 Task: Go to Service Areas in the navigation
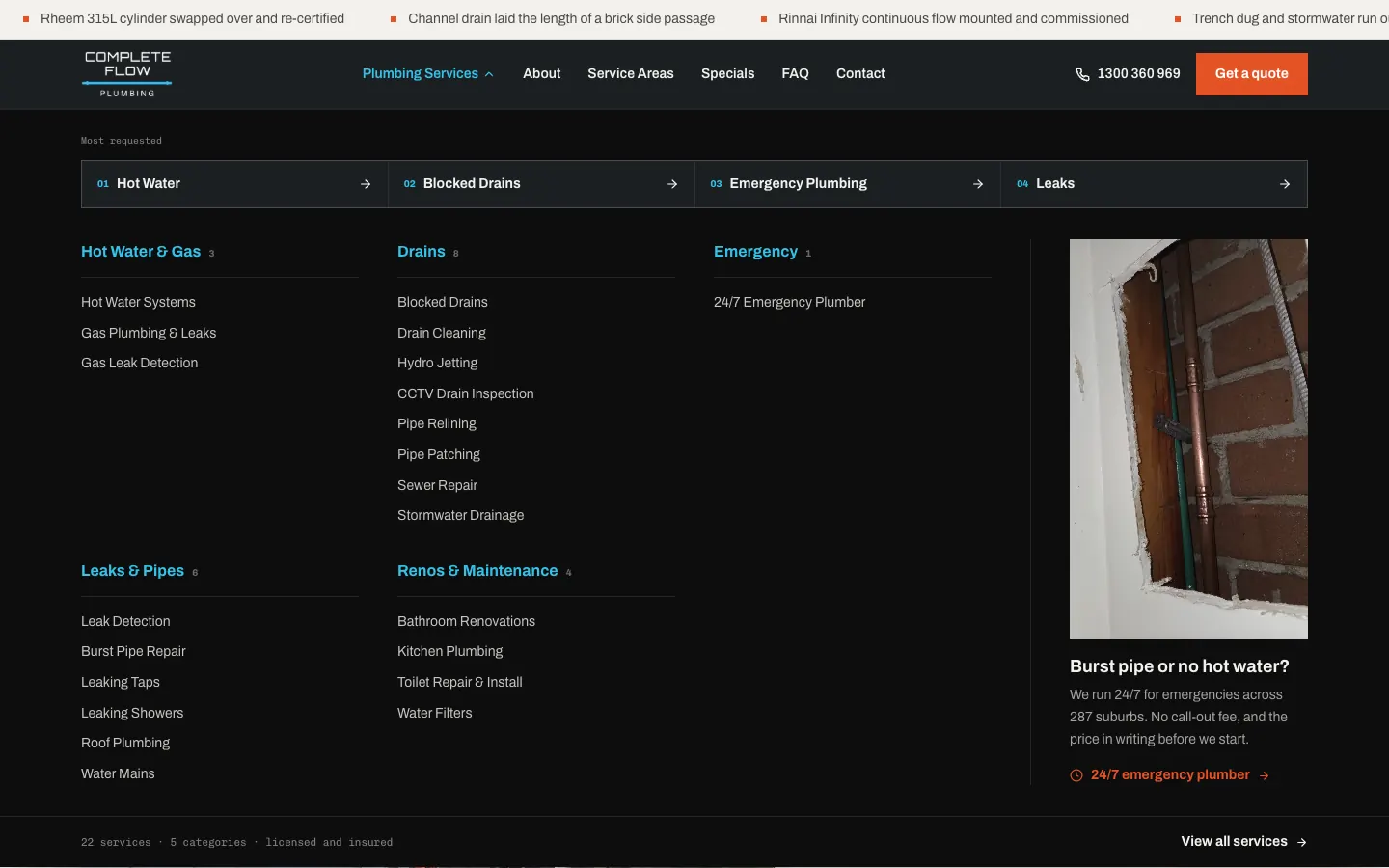point(631,73)
